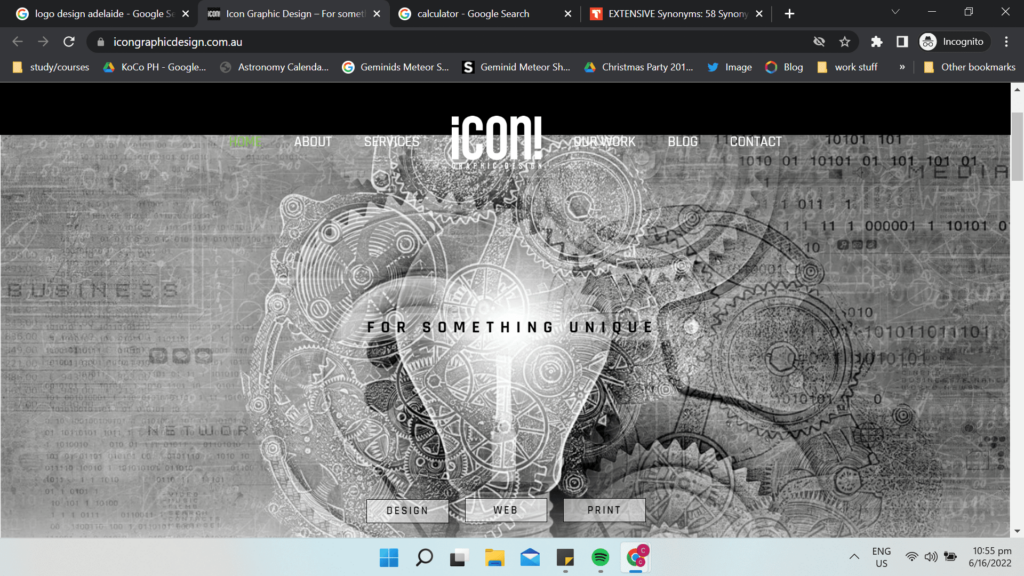The height and width of the screenshot is (576, 1024).
Task: Click the browser forward arrow
Action: pos(43,42)
